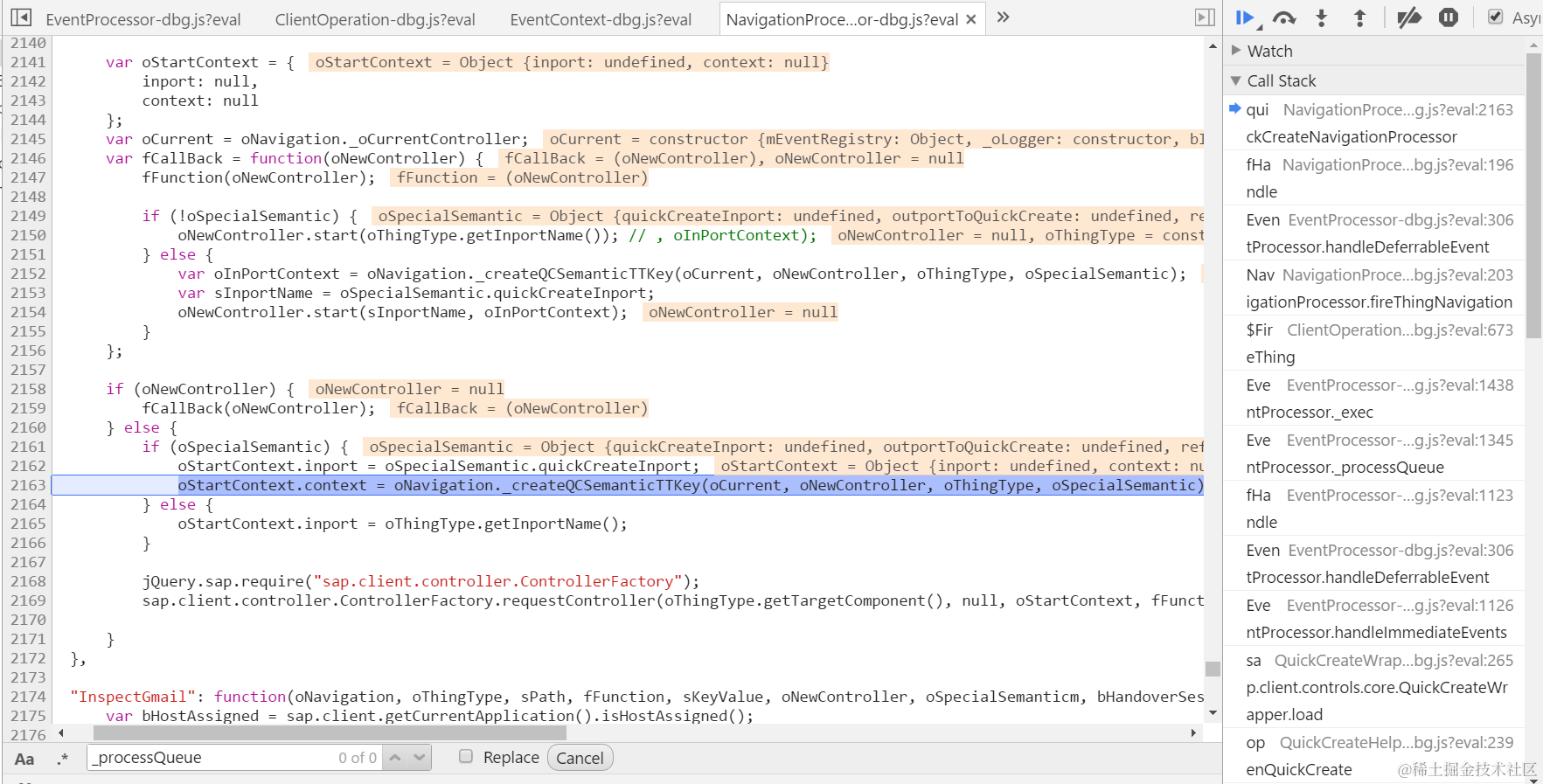Click "sap.client.controller.ControllerFactory" string
1543x784 pixels.
pos(498,581)
